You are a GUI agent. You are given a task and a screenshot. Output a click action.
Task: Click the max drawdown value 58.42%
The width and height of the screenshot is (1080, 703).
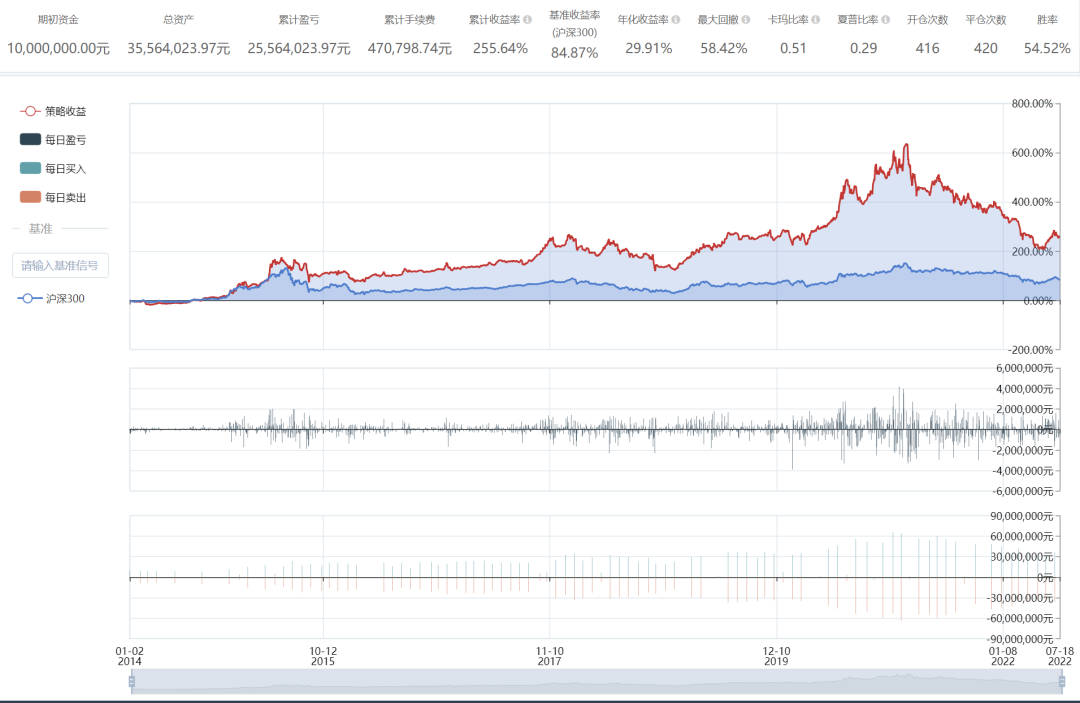723,48
